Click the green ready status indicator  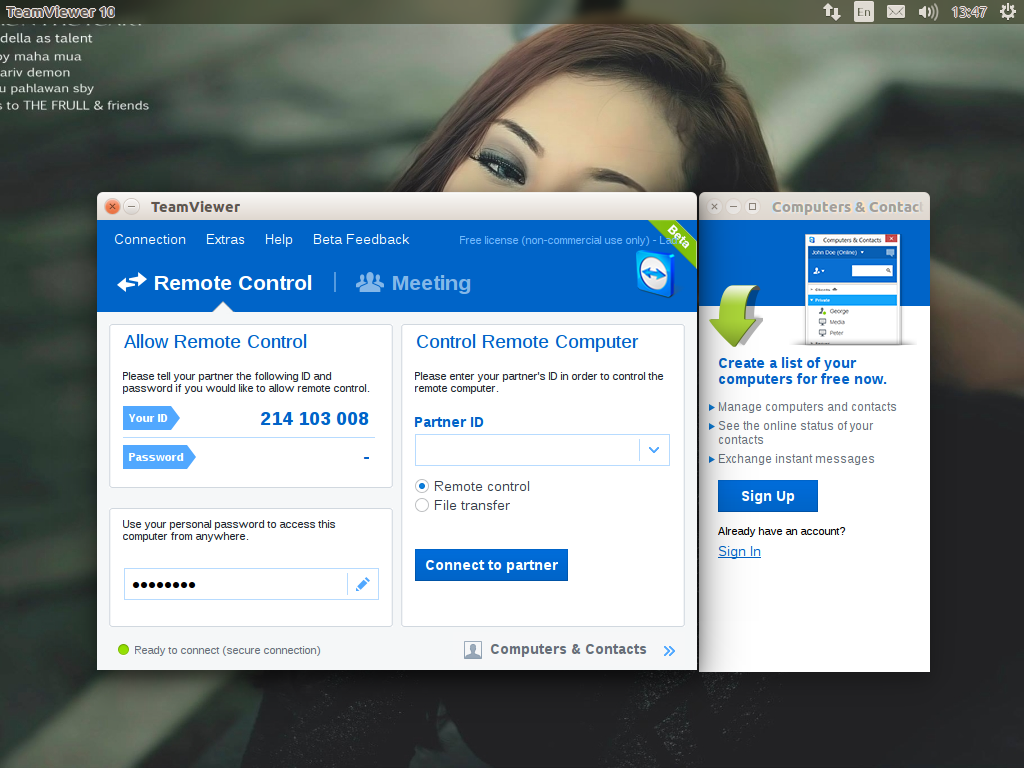coord(123,649)
